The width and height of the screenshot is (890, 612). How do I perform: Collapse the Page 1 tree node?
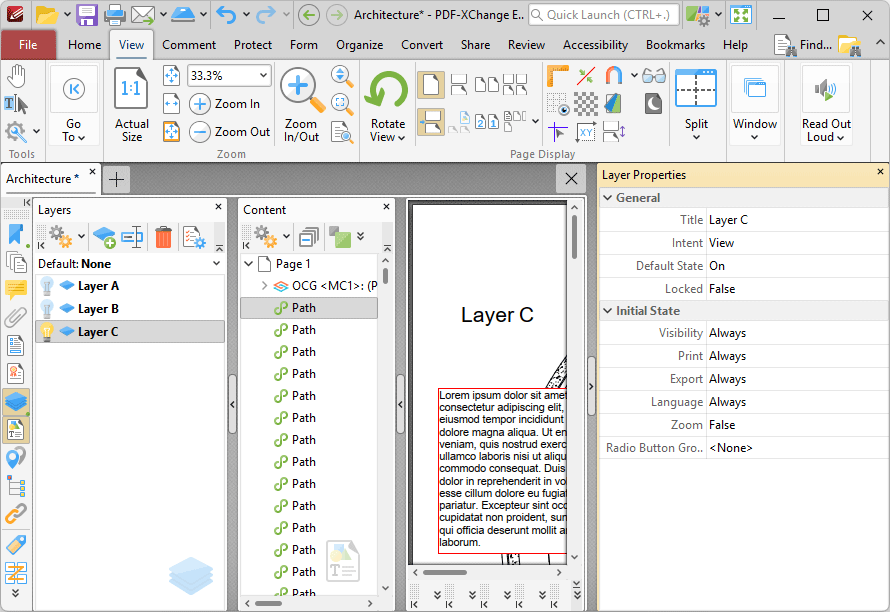click(249, 264)
